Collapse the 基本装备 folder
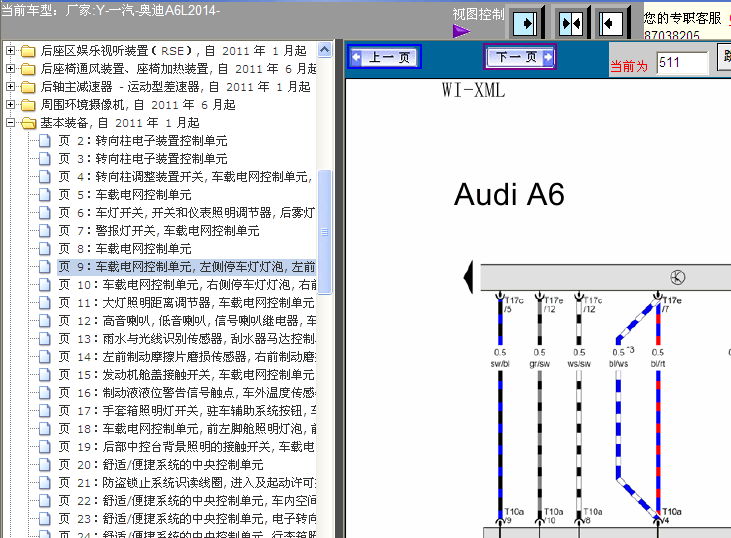731x538 pixels. 10,123
